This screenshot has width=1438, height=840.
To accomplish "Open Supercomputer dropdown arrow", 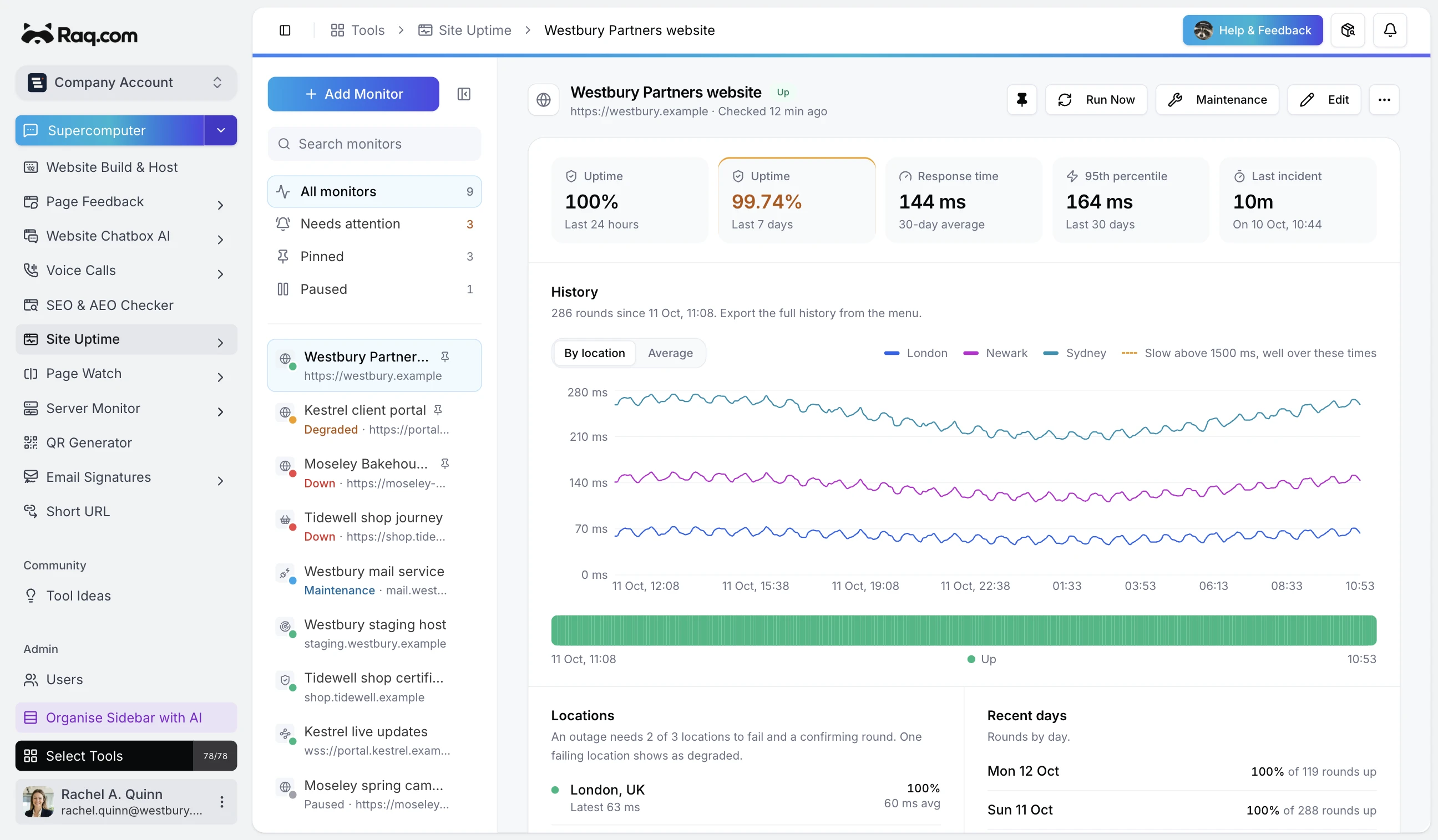I will pyautogui.click(x=221, y=130).
